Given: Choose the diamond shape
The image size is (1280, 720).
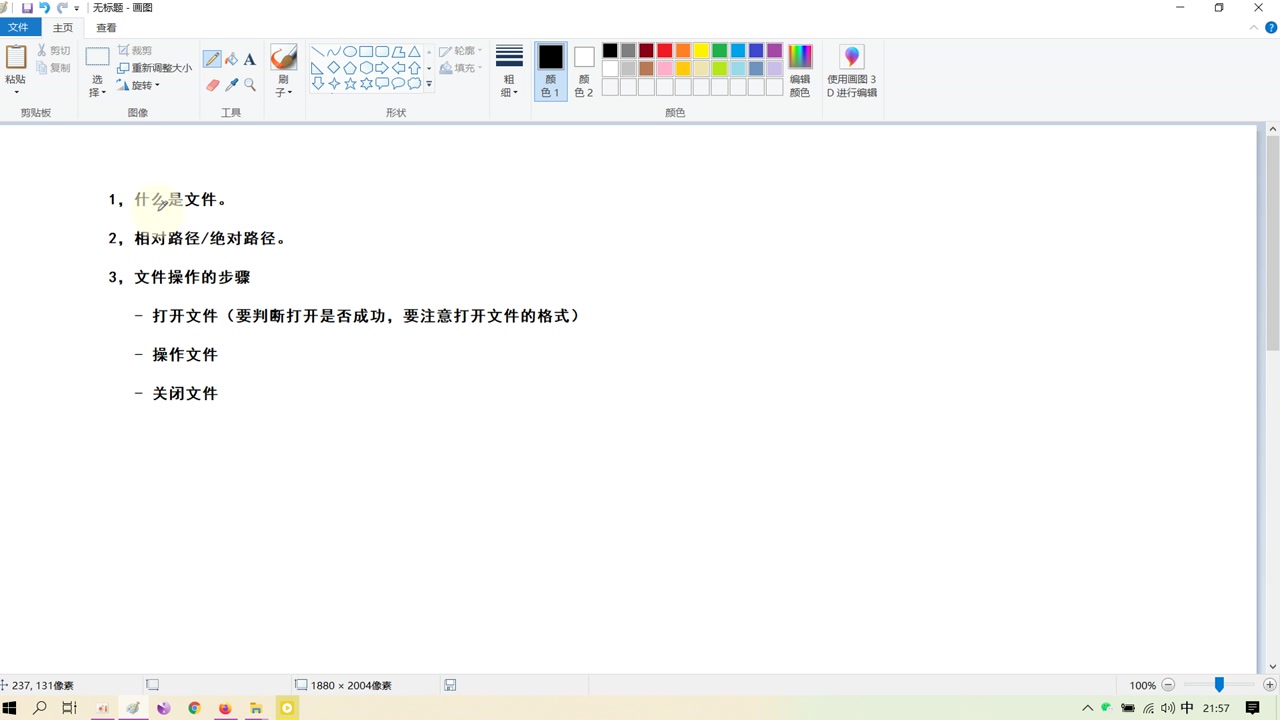Looking at the screenshot, I should click(x=334, y=68).
